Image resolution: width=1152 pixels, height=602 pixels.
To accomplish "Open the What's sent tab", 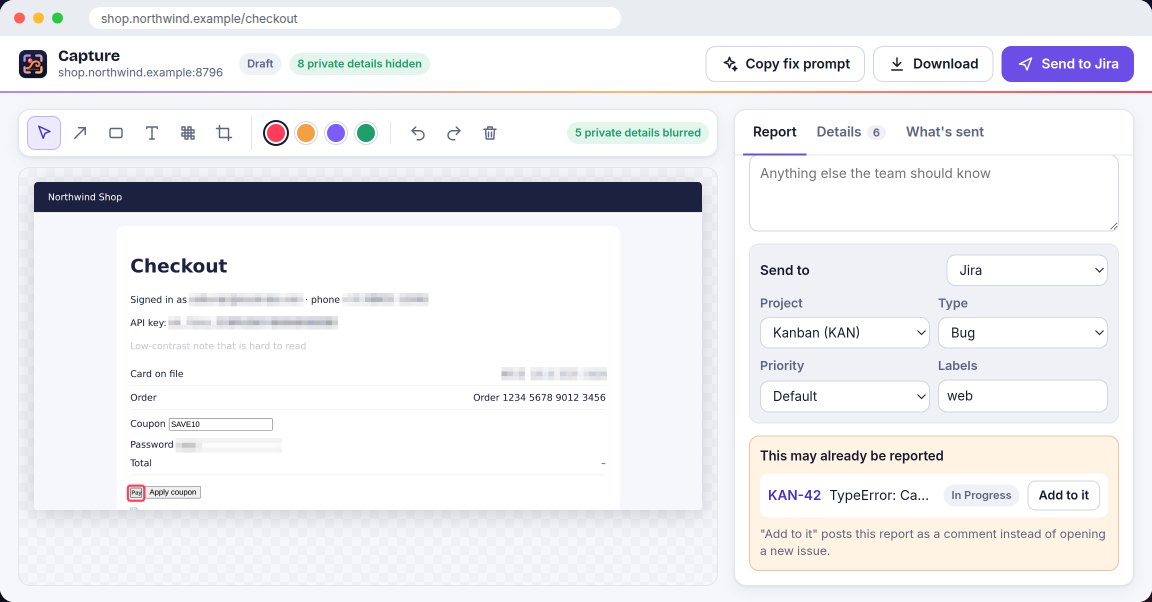I will pos(944,132).
